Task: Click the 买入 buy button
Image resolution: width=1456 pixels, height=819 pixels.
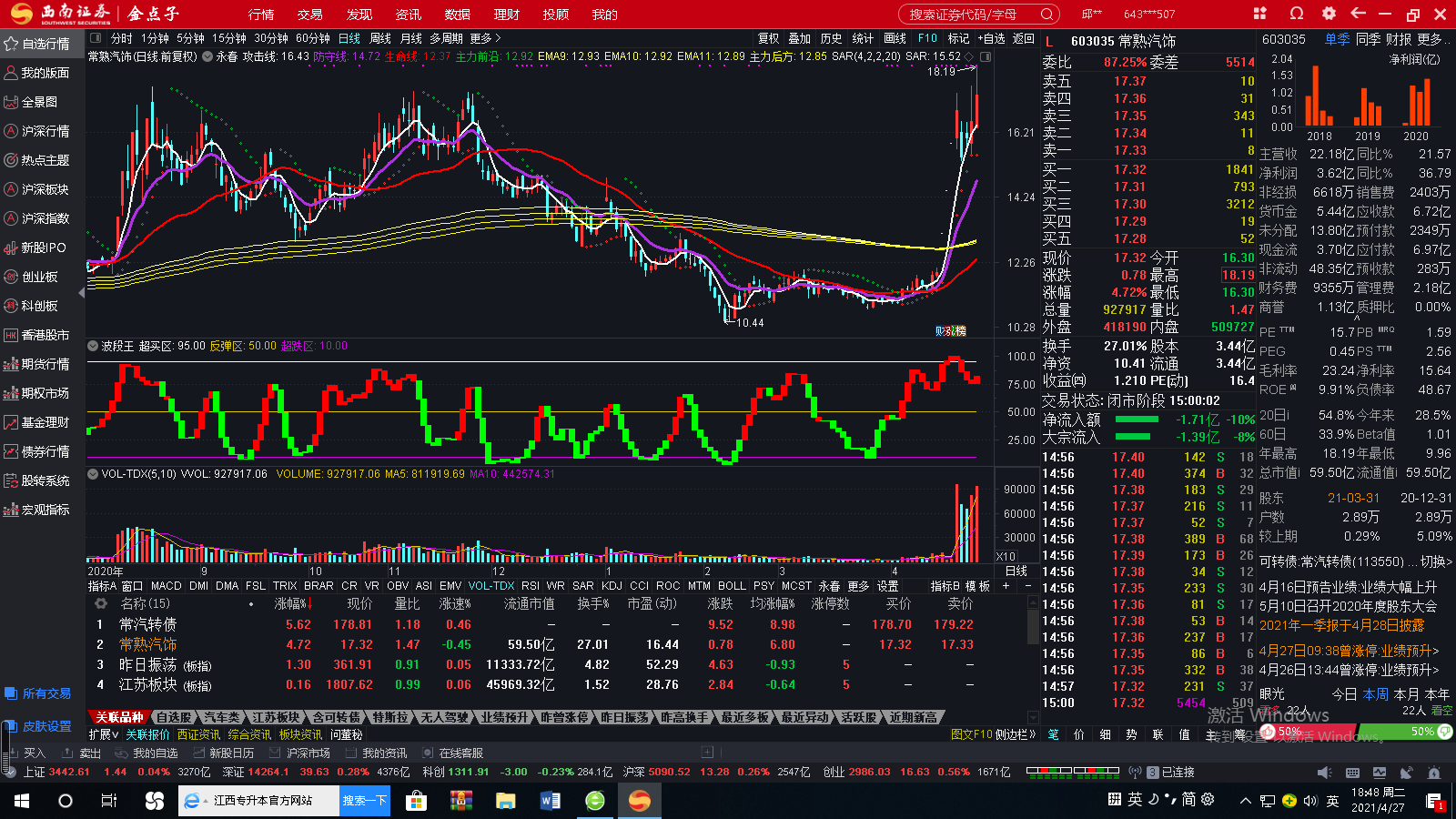Action: pyautogui.click(x=27, y=753)
